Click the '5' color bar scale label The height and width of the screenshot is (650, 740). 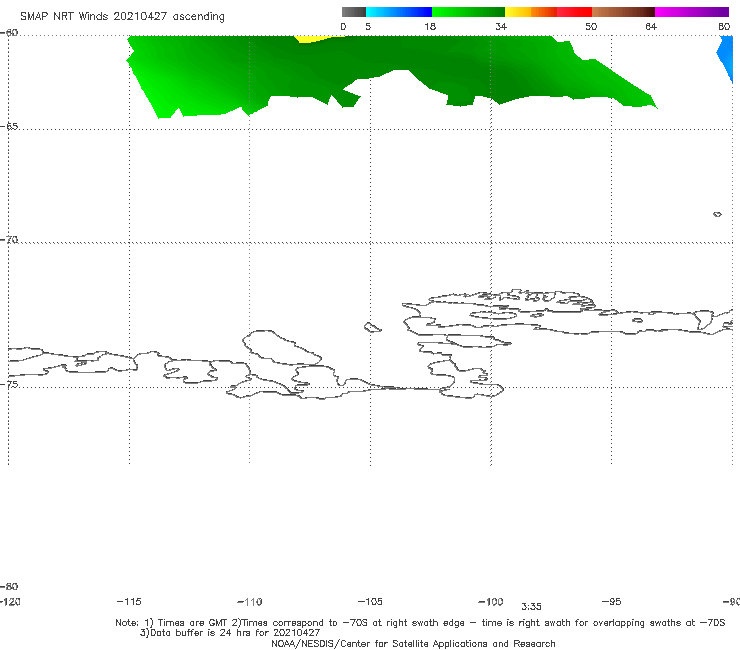pyautogui.click(x=368, y=27)
